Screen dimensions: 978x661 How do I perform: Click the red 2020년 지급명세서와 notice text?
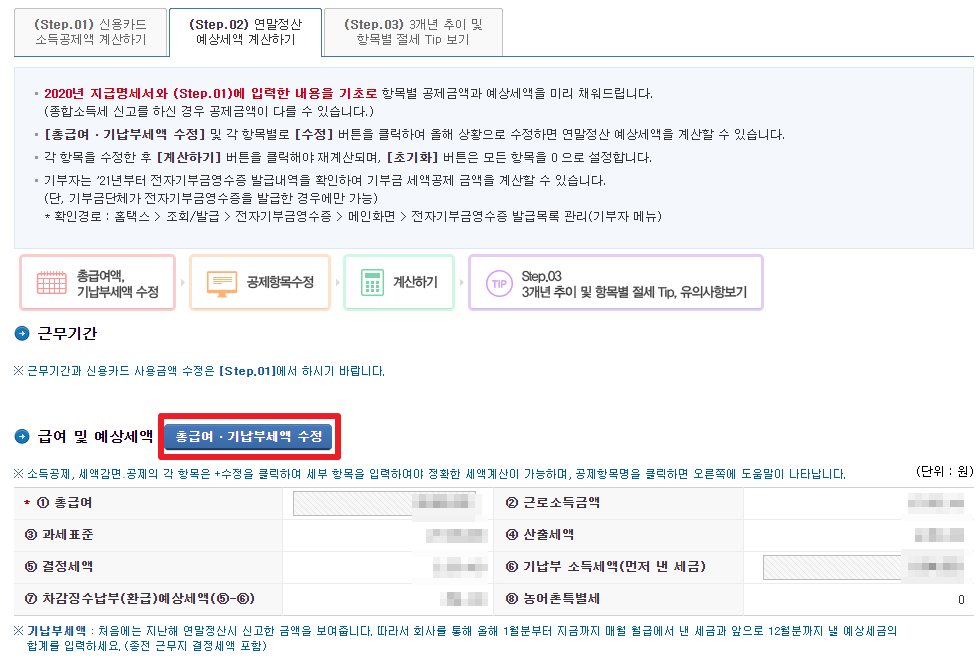(x=211, y=94)
